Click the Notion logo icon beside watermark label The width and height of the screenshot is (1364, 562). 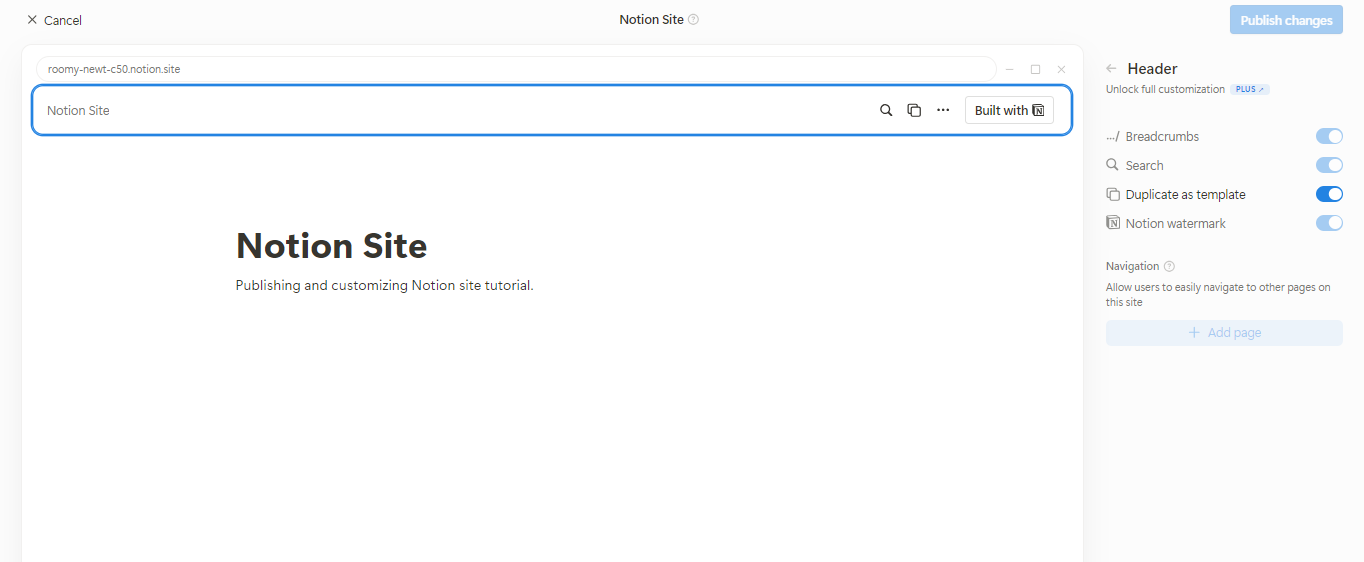pos(1112,223)
